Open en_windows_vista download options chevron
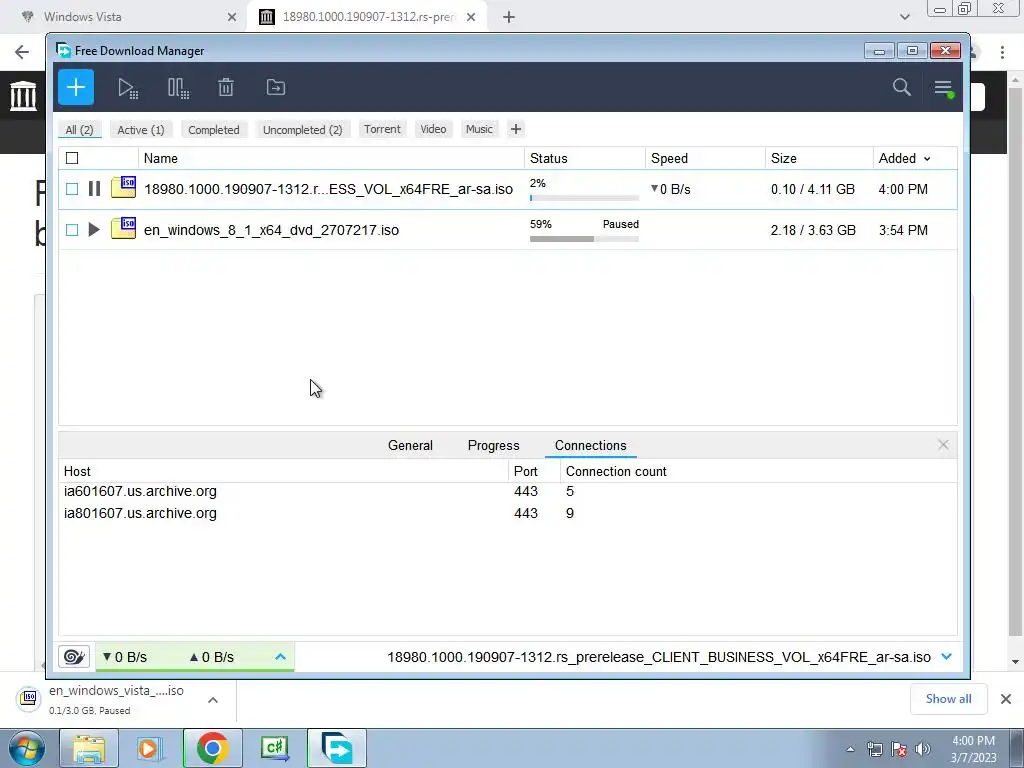This screenshot has width=1024, height=768. tap(213, 700)
